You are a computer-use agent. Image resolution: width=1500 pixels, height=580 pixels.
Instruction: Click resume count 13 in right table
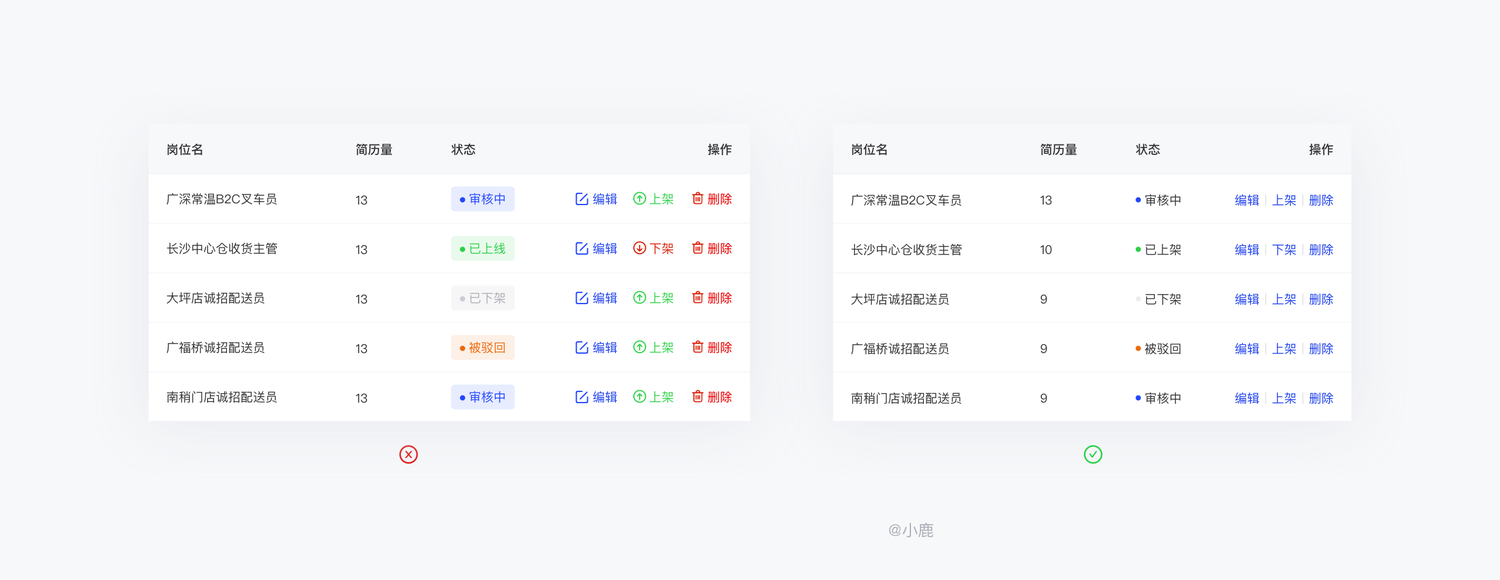(1046, 200)
